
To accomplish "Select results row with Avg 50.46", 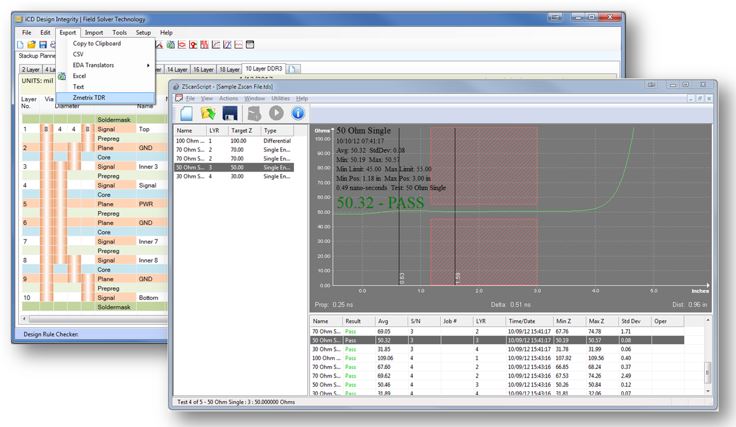I will point(497,385).
